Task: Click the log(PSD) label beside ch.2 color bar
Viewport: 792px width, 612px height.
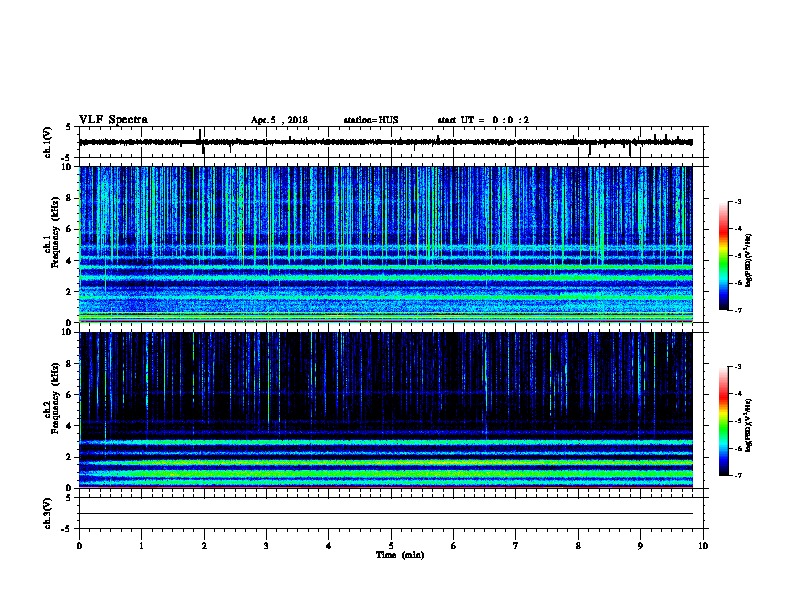Action: [748, 425]
